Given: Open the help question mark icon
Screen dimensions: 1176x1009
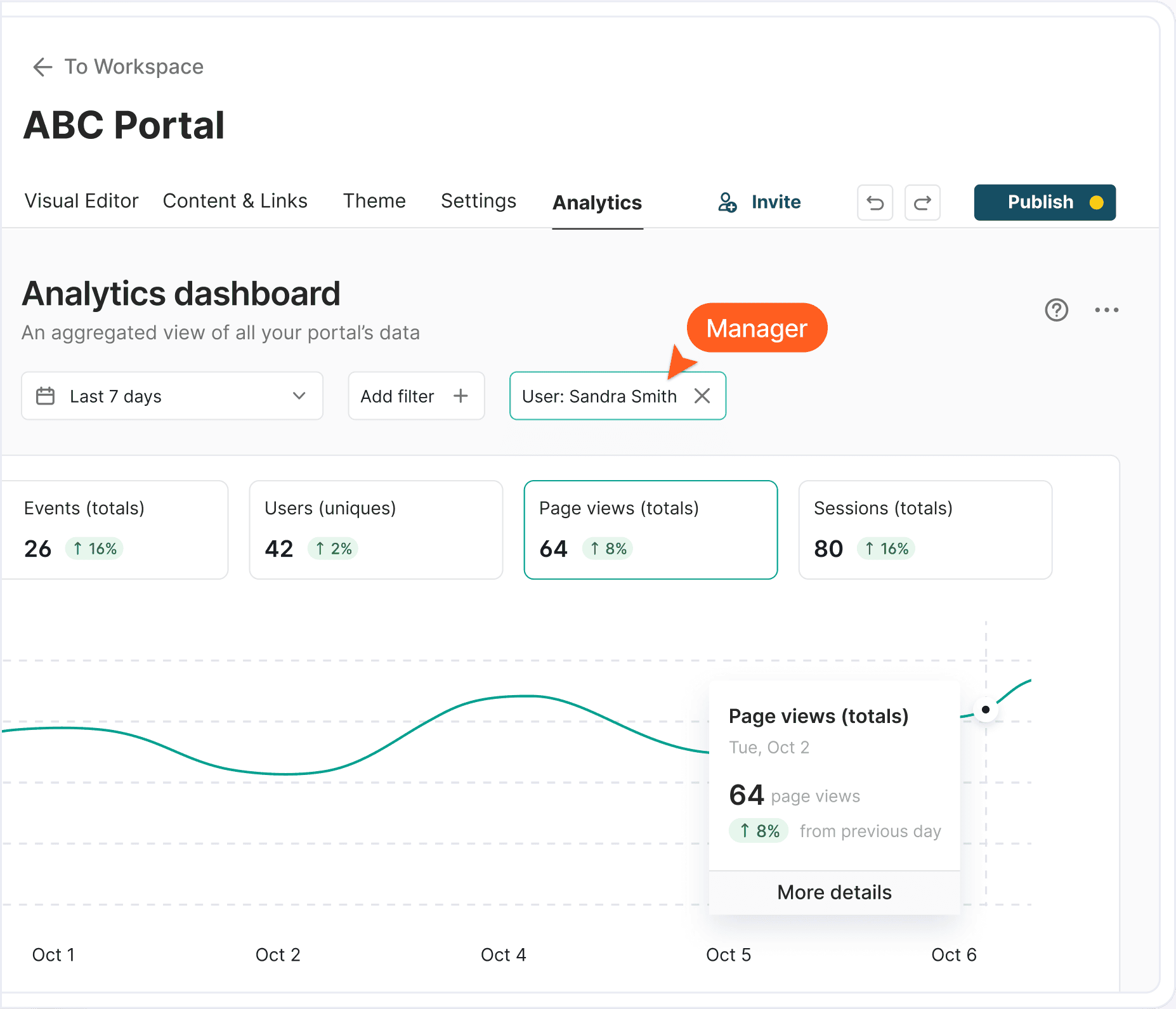Looking at the screenshot, I should [1056, 310].
